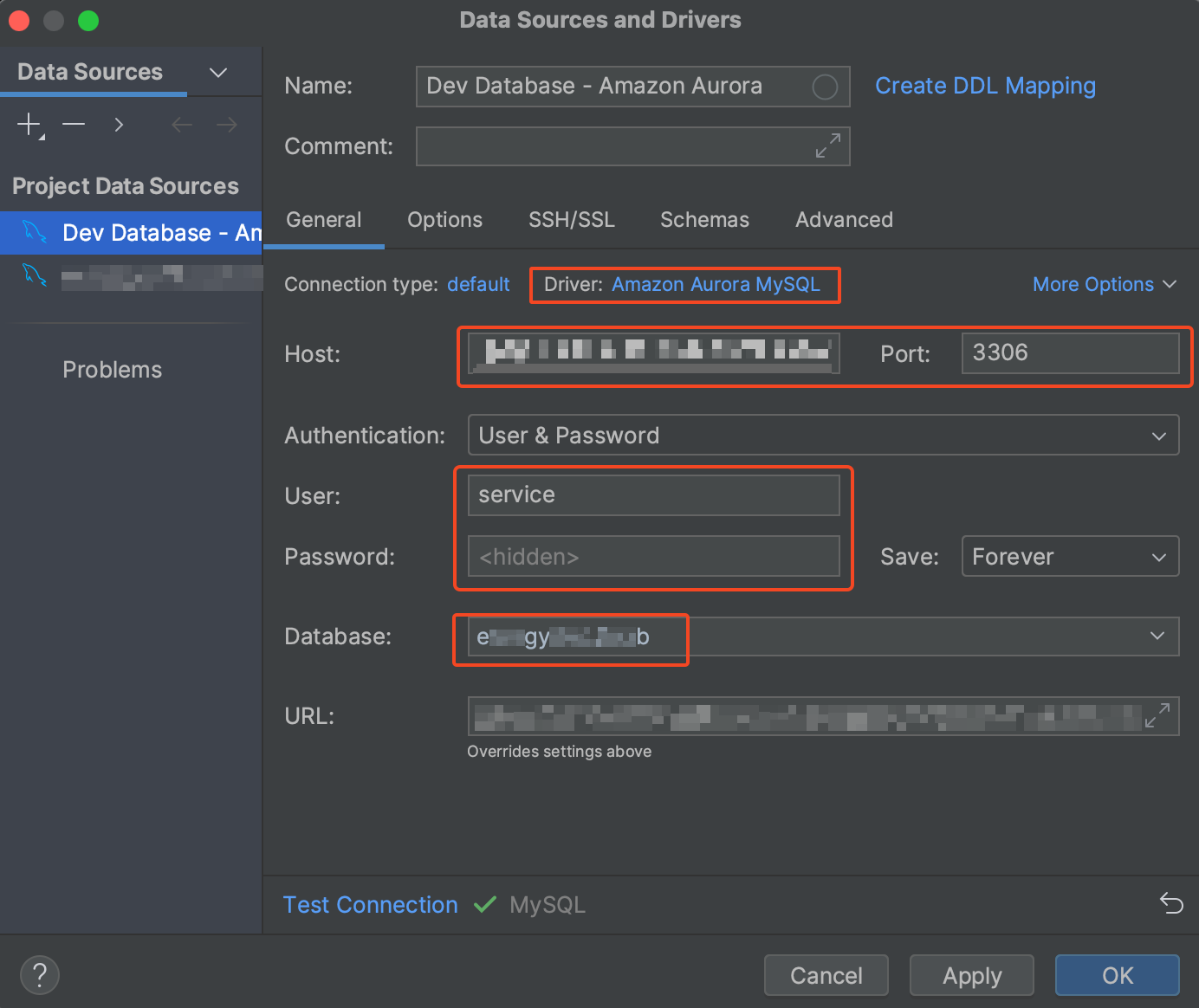Click the green checkmark next to Test Connection
The height and width of the screenshot is (1008, 1199).
485,904
